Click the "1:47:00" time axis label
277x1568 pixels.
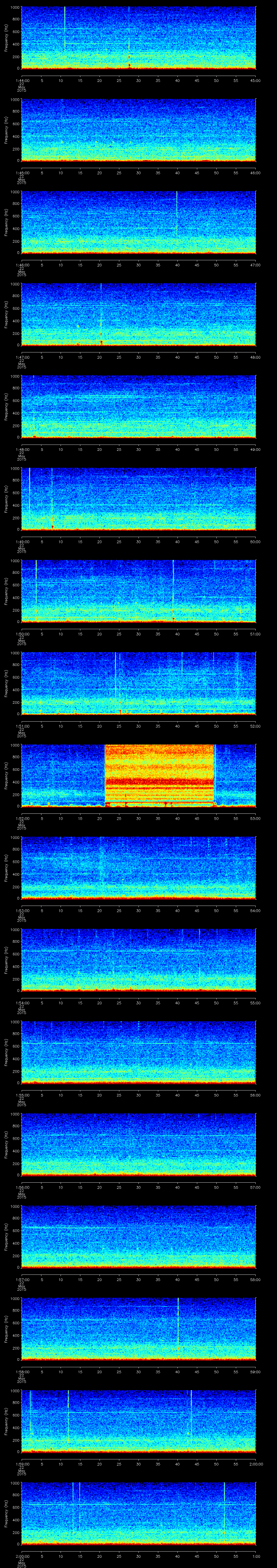22,357
